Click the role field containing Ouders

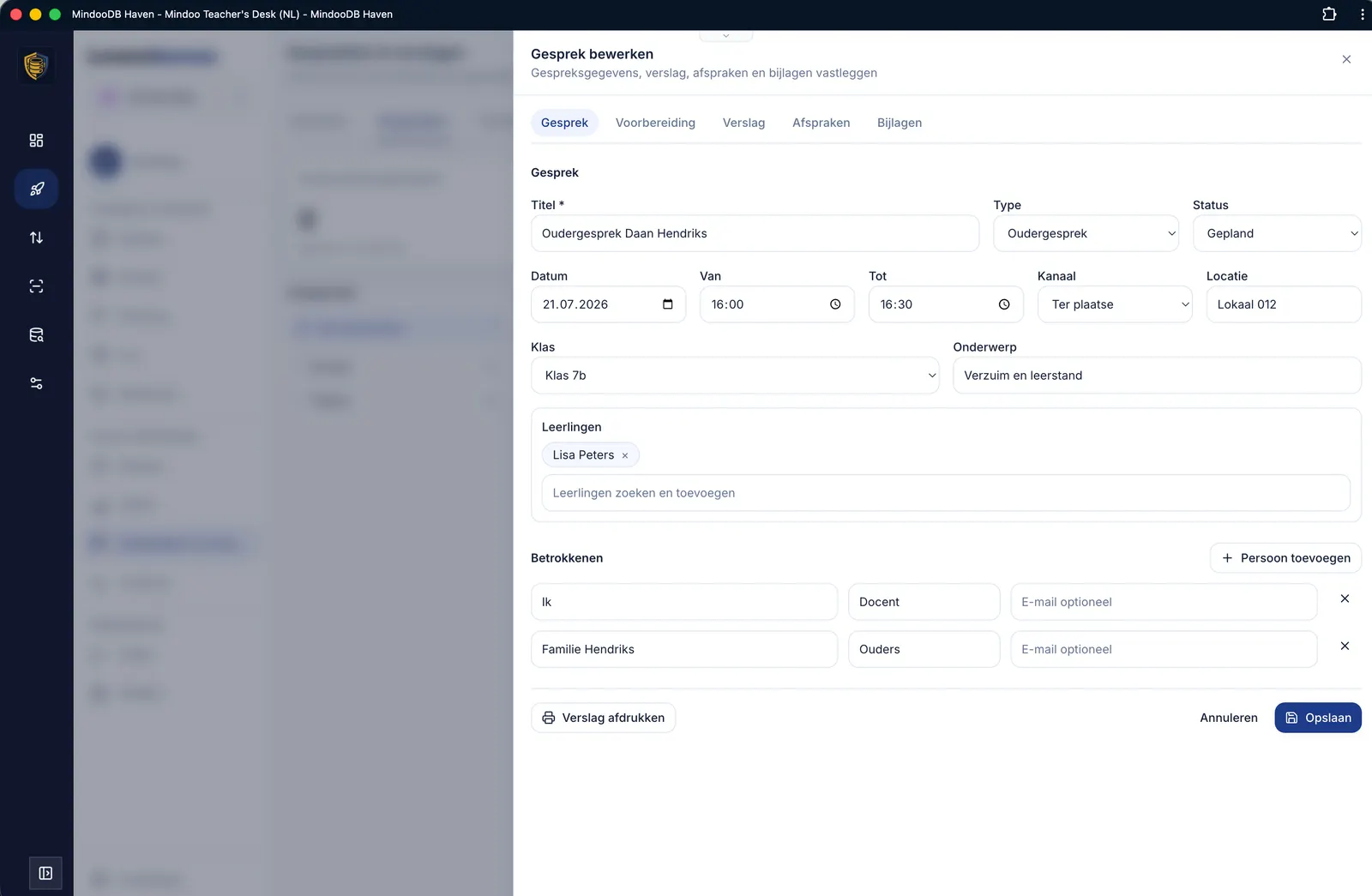point(924,649)
